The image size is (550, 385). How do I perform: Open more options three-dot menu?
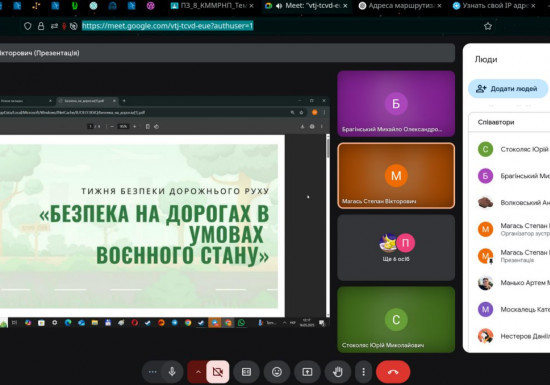click(363, 372)
